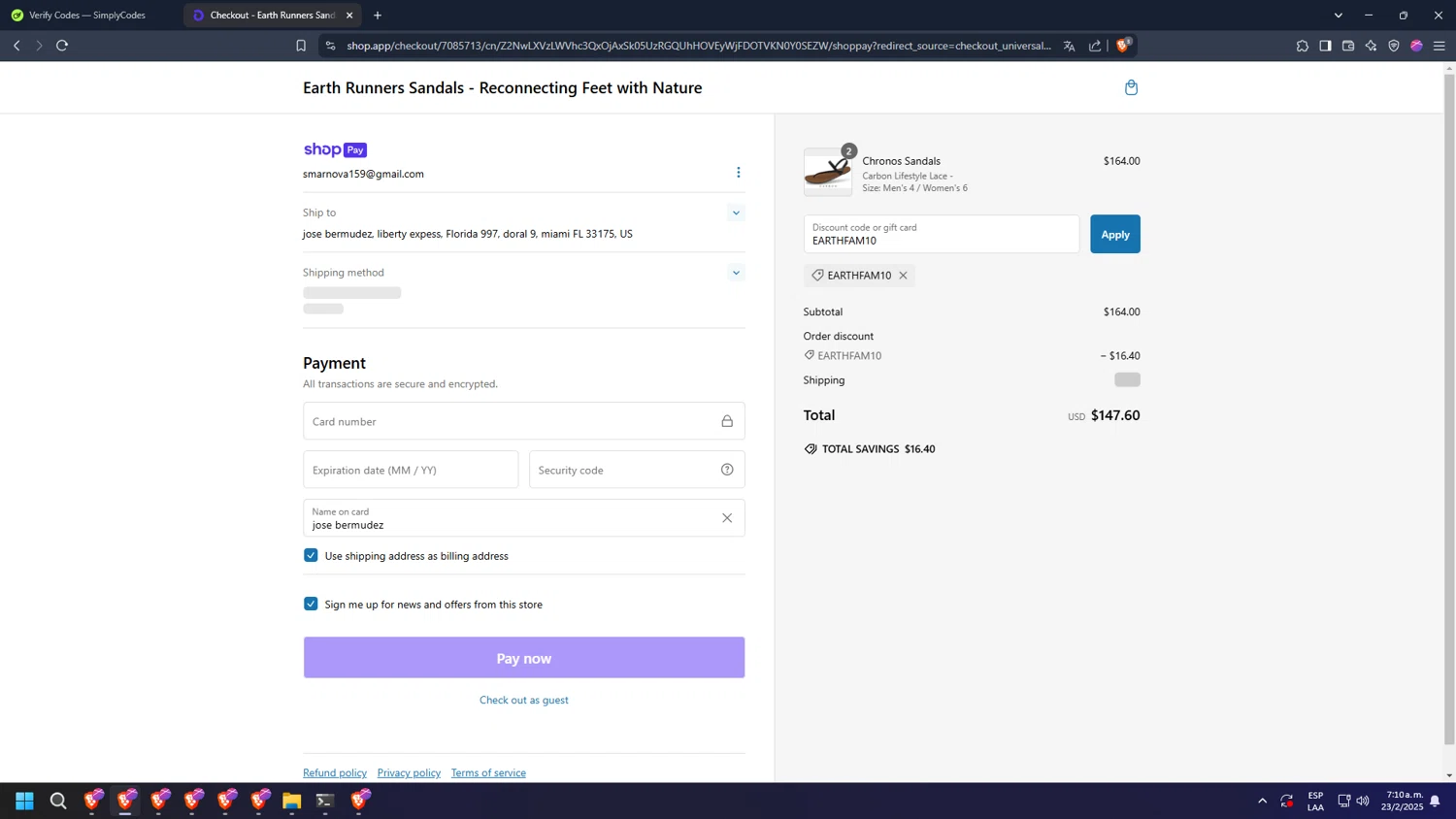Reload the current page

[62, 46]
